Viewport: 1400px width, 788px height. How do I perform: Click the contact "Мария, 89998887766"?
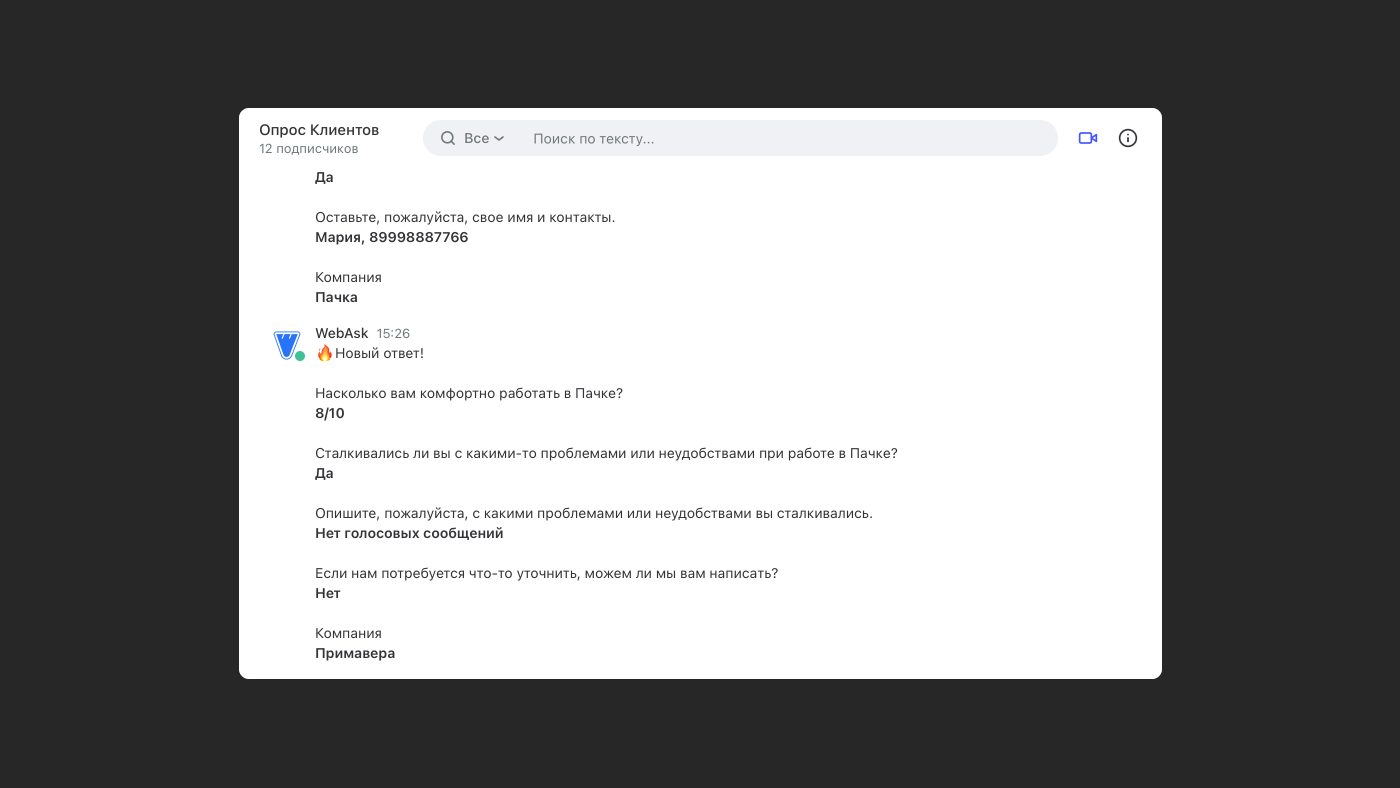click(x=392, y=237)
